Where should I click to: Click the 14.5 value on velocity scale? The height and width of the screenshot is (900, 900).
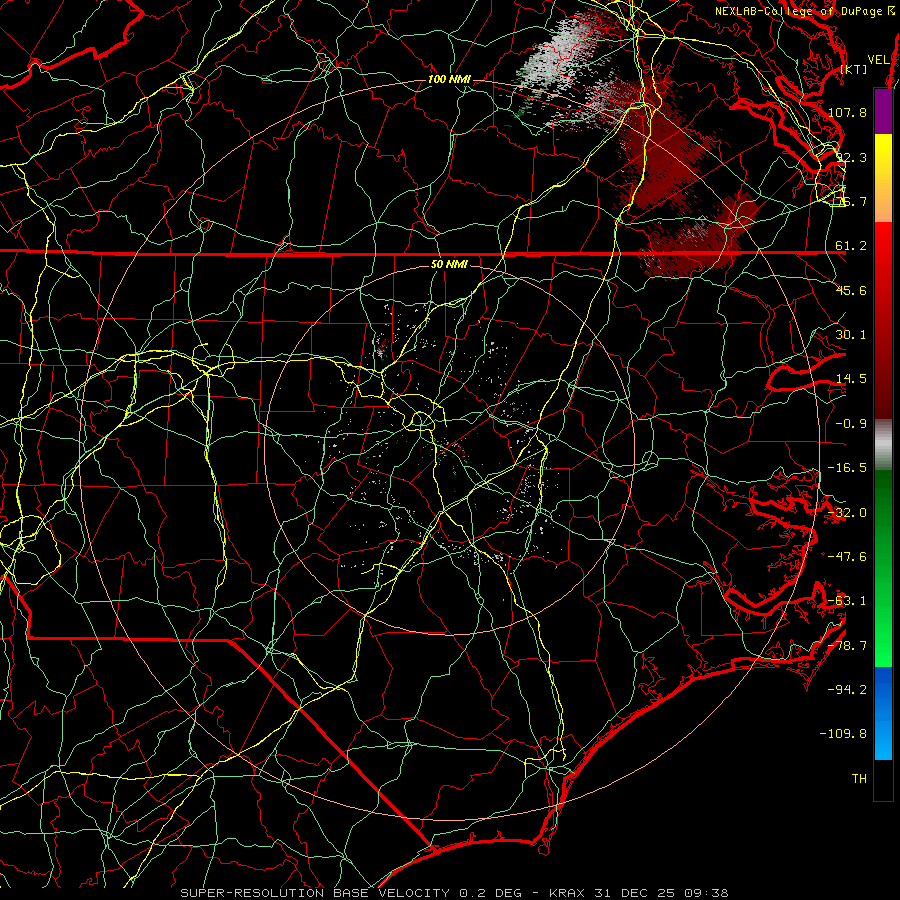pos(851,379)
